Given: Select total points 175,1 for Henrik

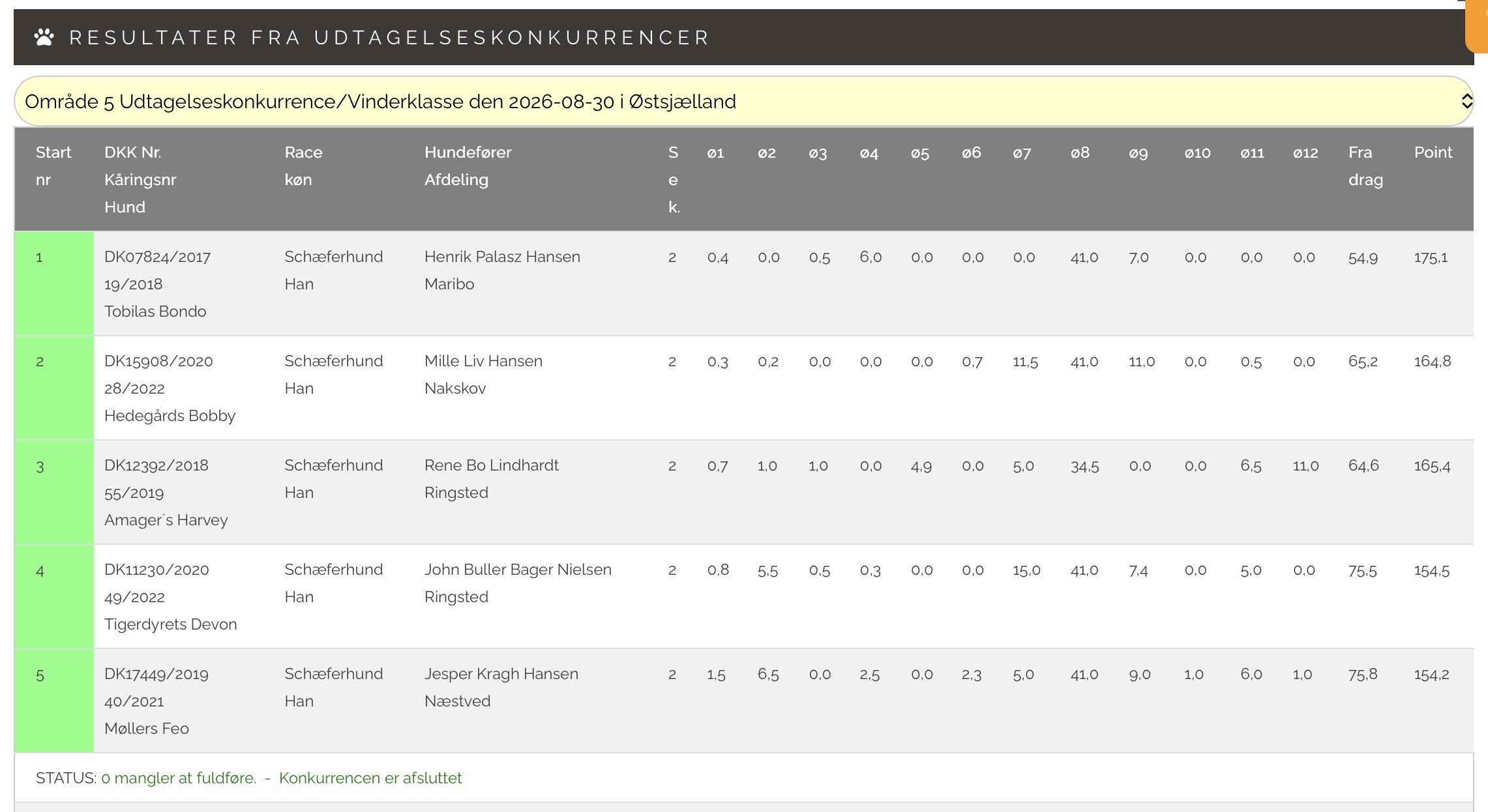Looking at the screenshot, I should click(1431, 257).
